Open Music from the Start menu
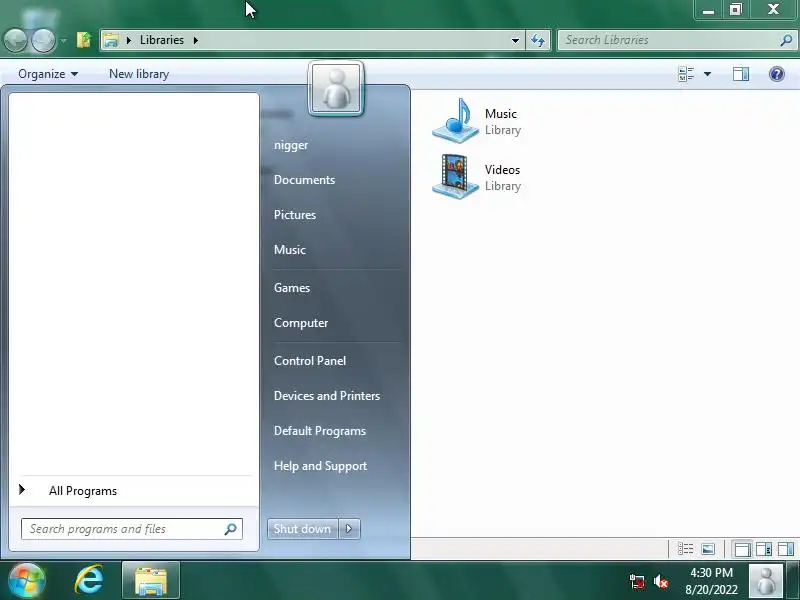Image resolution: width=800 pixels, height=600 pixels. click(290, 249)
